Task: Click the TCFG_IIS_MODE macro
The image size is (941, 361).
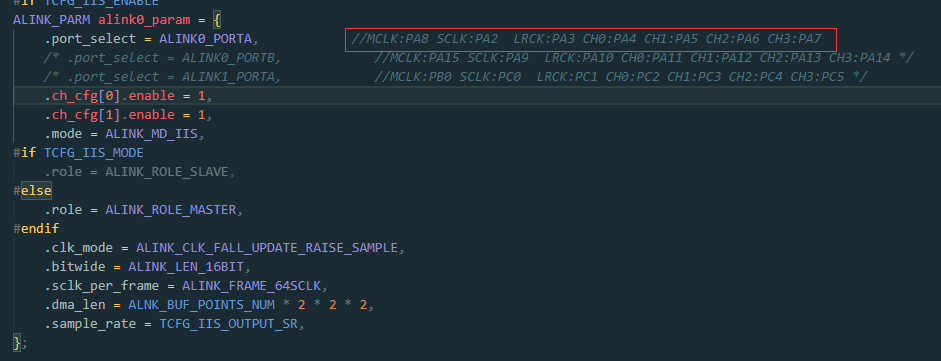Action: [x=94, y=153]
